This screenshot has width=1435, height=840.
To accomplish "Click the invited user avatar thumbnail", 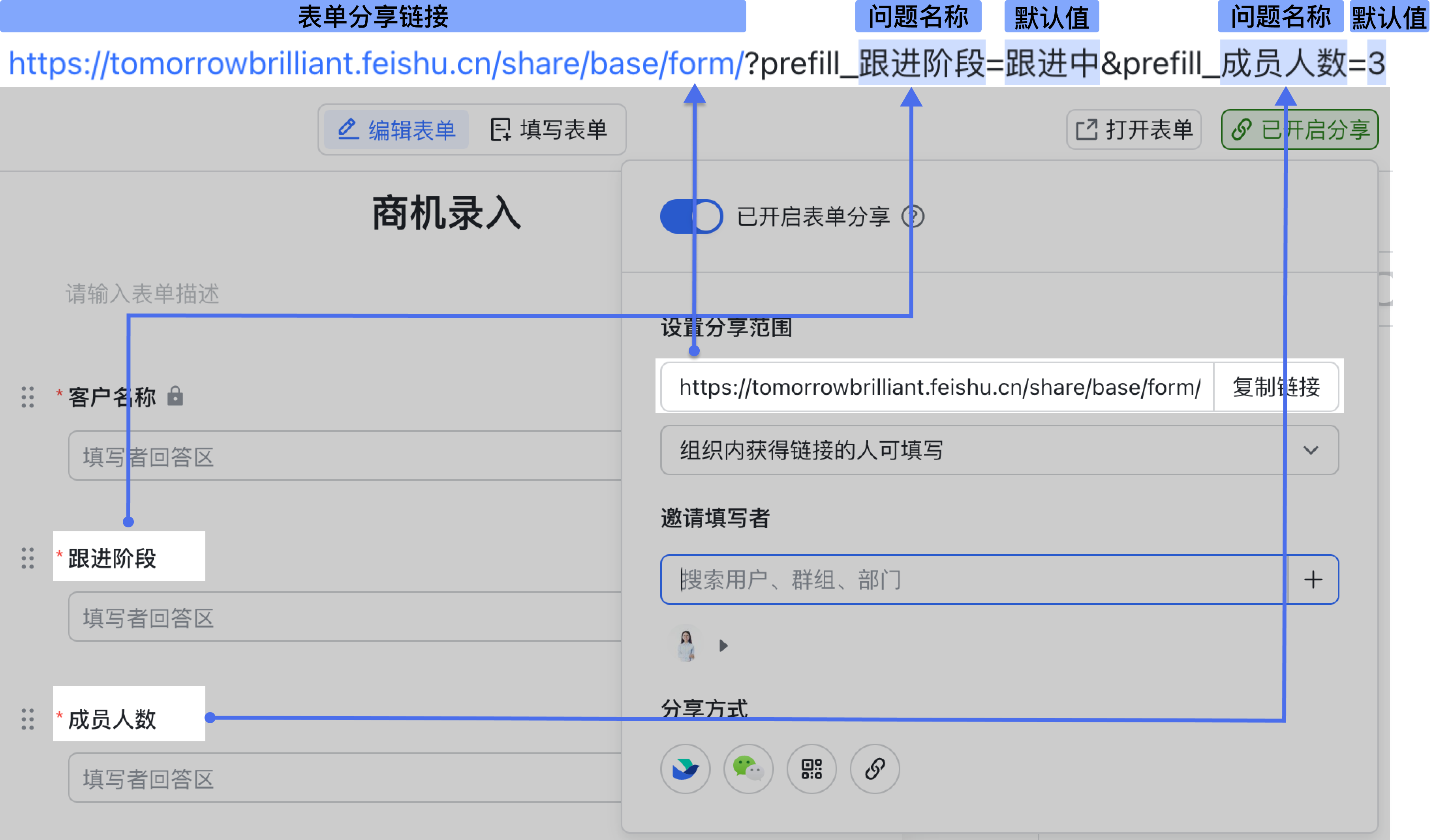I will (686, 644).
